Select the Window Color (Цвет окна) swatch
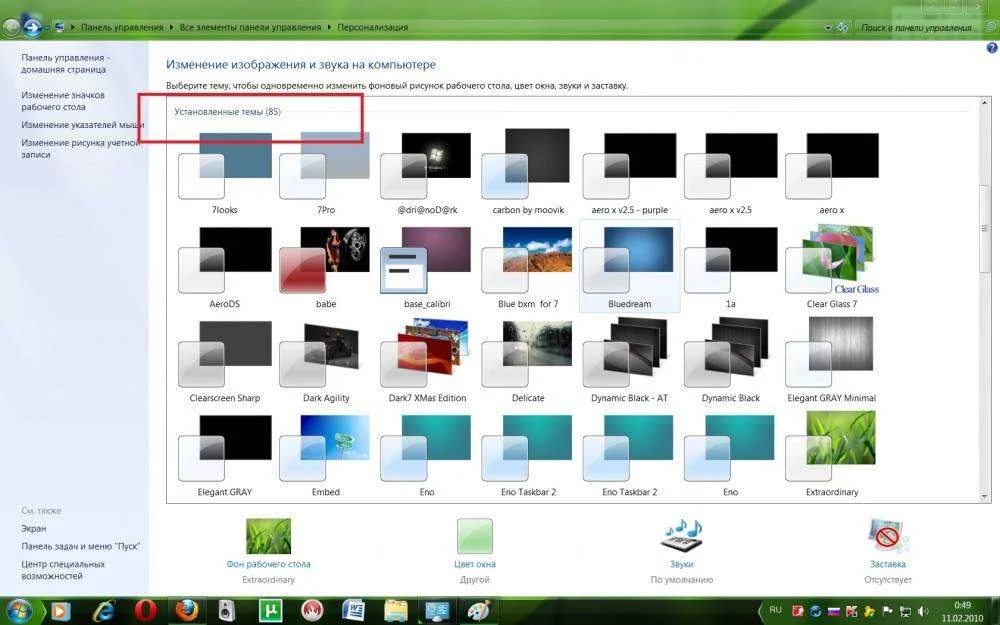 [x=474, y=537]
